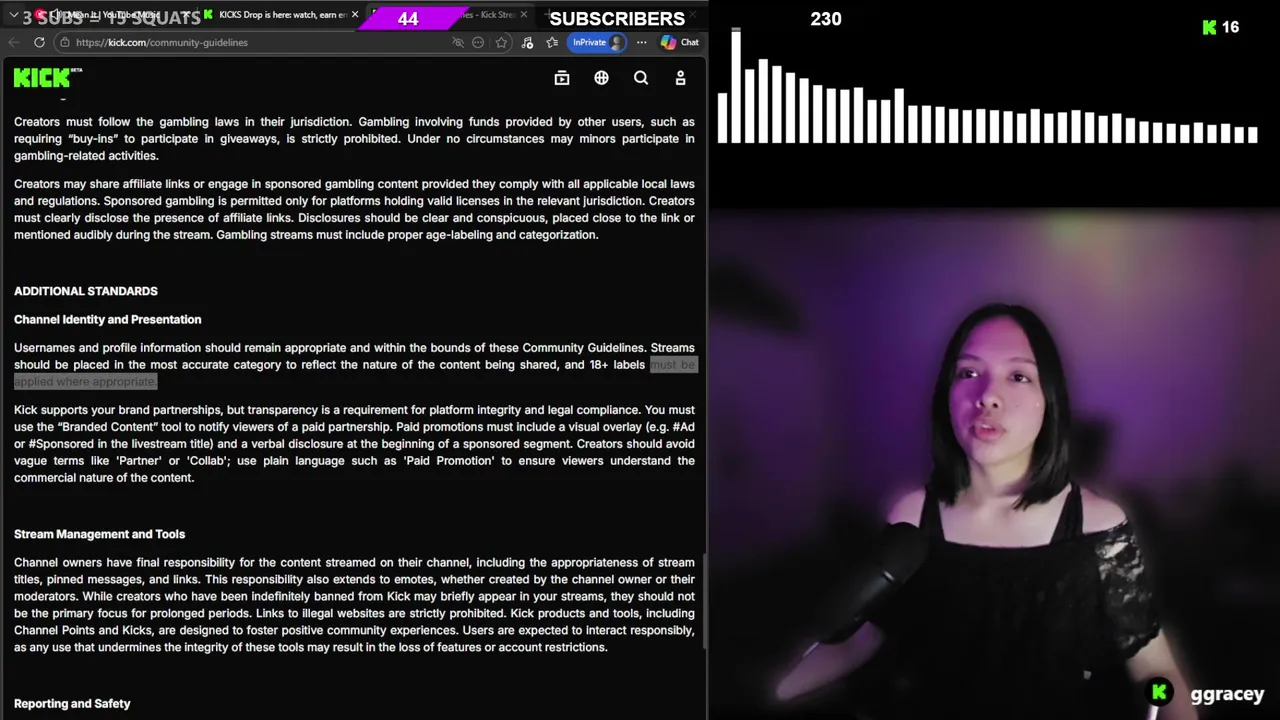The width and height of the screenshot is (1280, 720).
Task: Open the Copilot Chat button
Action: point(679,42)
